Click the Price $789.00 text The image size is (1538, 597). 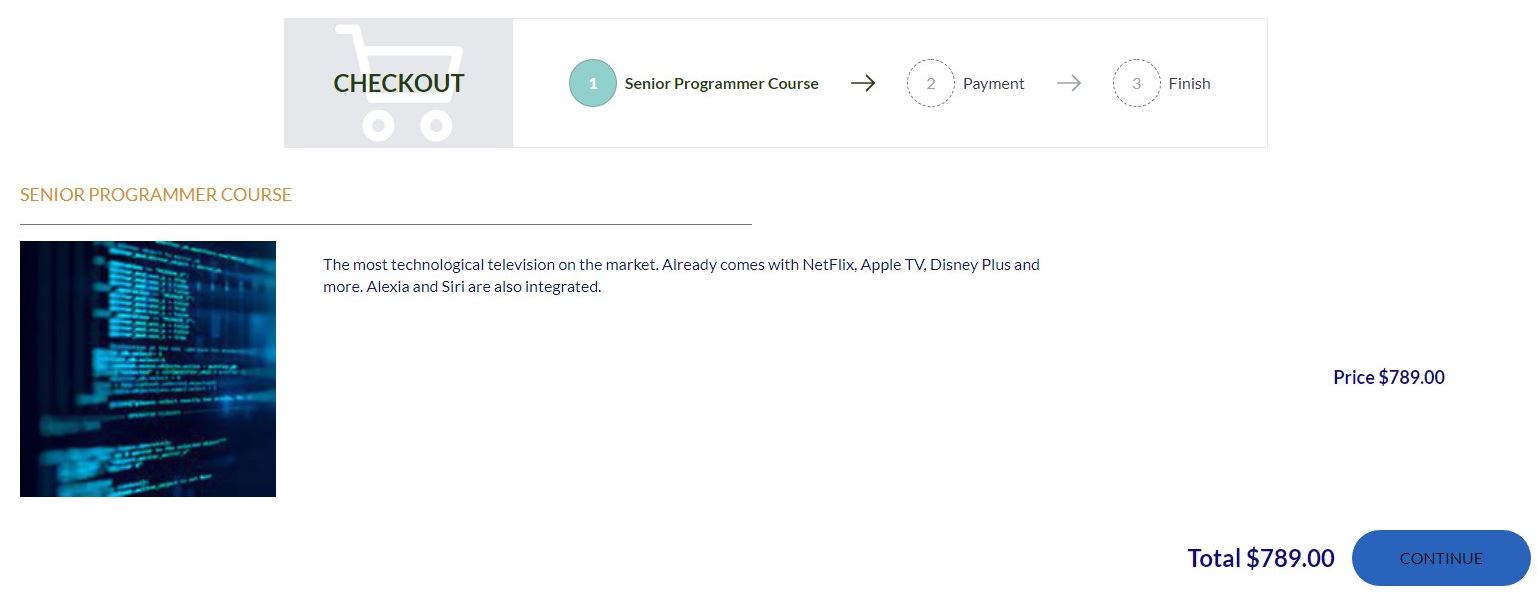pyautogui.click(x=1388, y=377)
